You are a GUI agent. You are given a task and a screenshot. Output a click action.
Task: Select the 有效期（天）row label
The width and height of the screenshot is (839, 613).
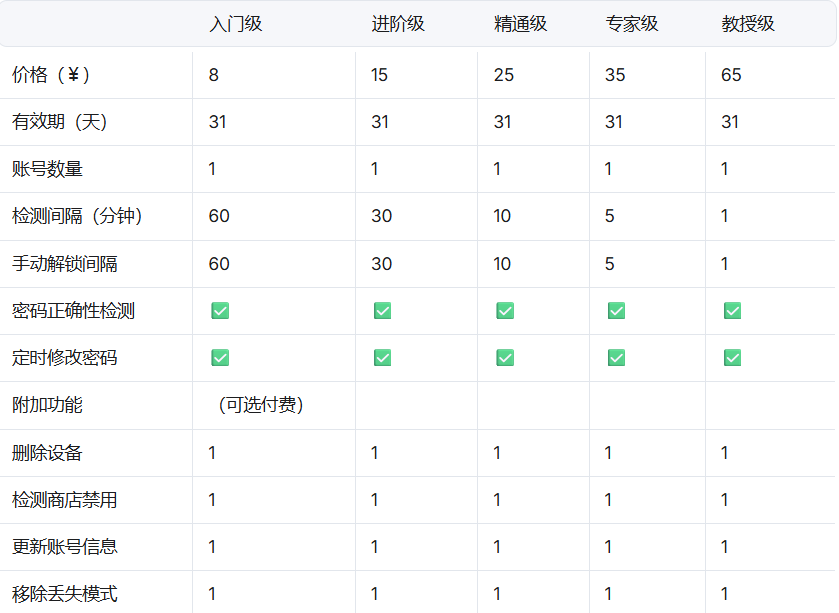coord(59,122)
